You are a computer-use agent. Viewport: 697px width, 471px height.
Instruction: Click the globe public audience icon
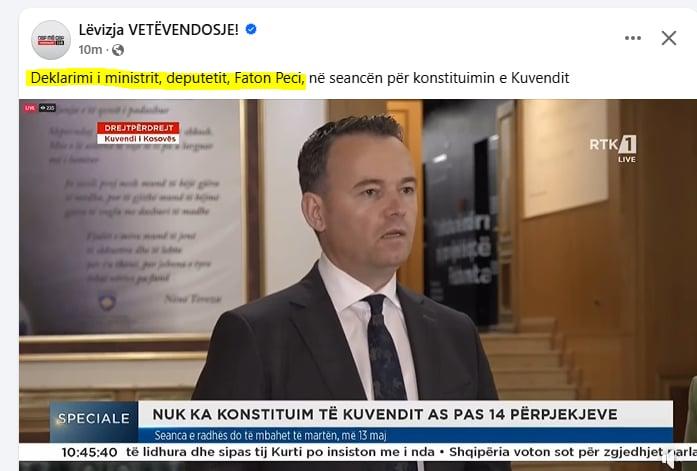(118, 50)
